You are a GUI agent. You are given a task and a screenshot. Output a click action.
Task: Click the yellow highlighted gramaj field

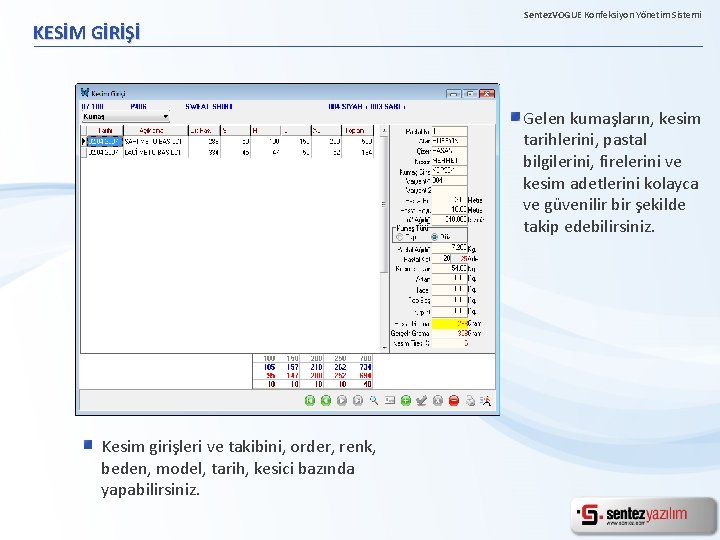pyautogui.click(x=450, y=324)
